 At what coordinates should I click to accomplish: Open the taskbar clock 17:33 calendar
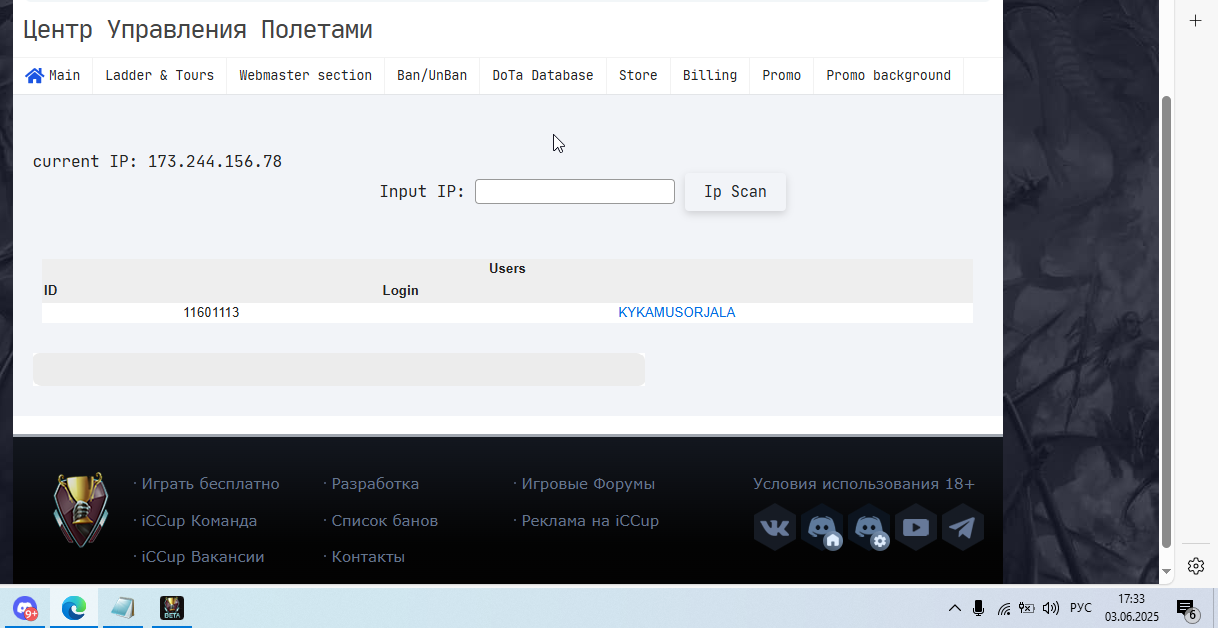click(1132, 608)
